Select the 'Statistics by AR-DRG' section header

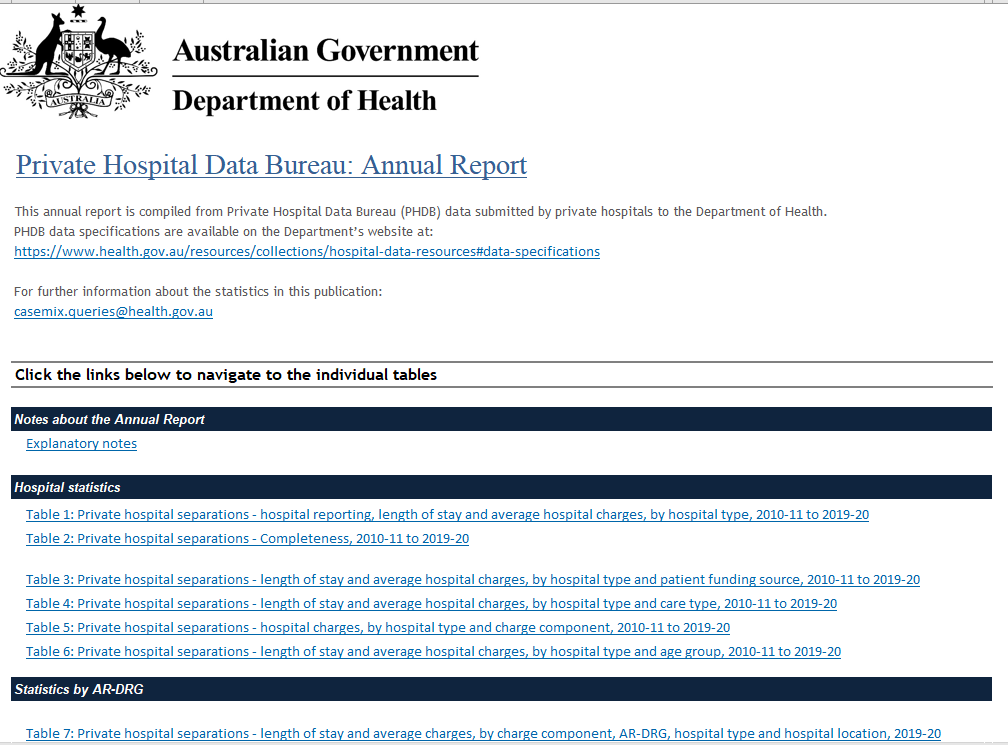coord(501,689)
